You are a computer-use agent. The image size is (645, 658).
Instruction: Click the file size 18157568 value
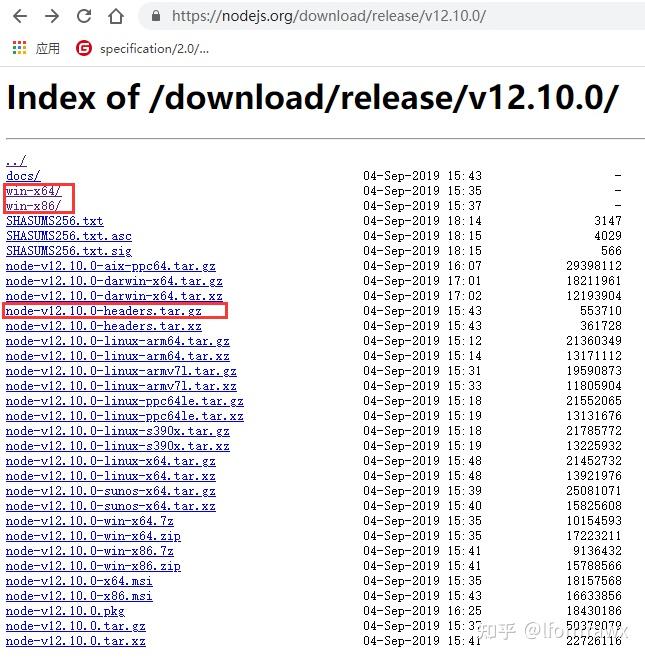point(594,581)
